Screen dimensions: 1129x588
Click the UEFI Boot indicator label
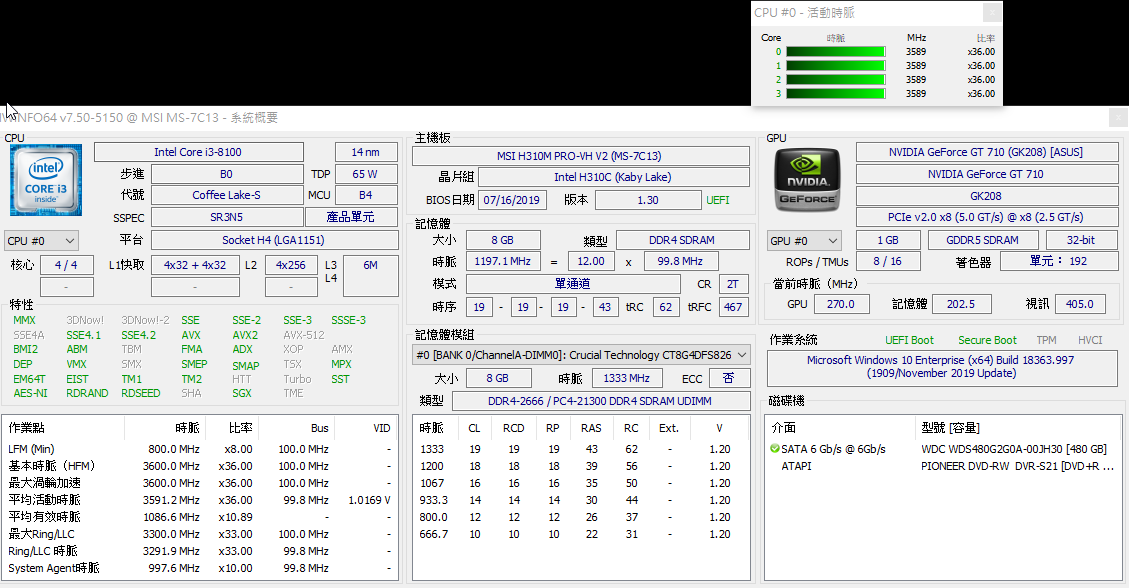[909, 340]
